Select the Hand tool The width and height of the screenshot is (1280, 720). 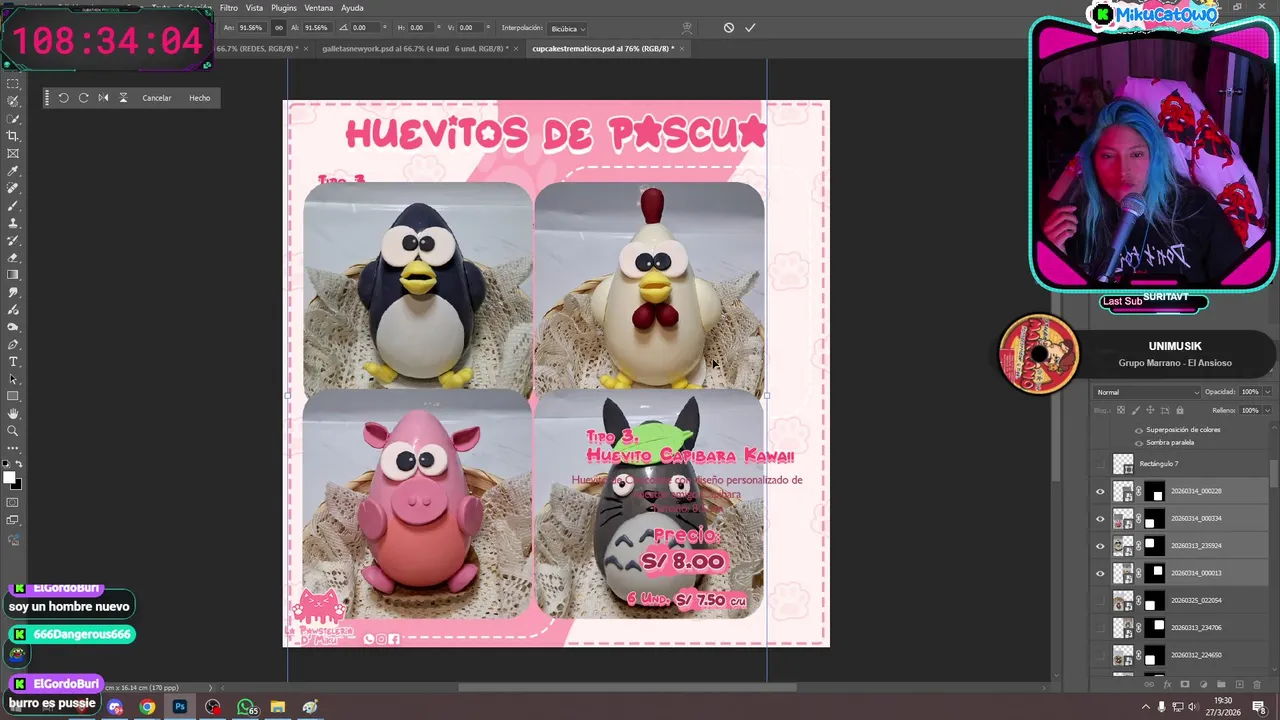[13, 413]
